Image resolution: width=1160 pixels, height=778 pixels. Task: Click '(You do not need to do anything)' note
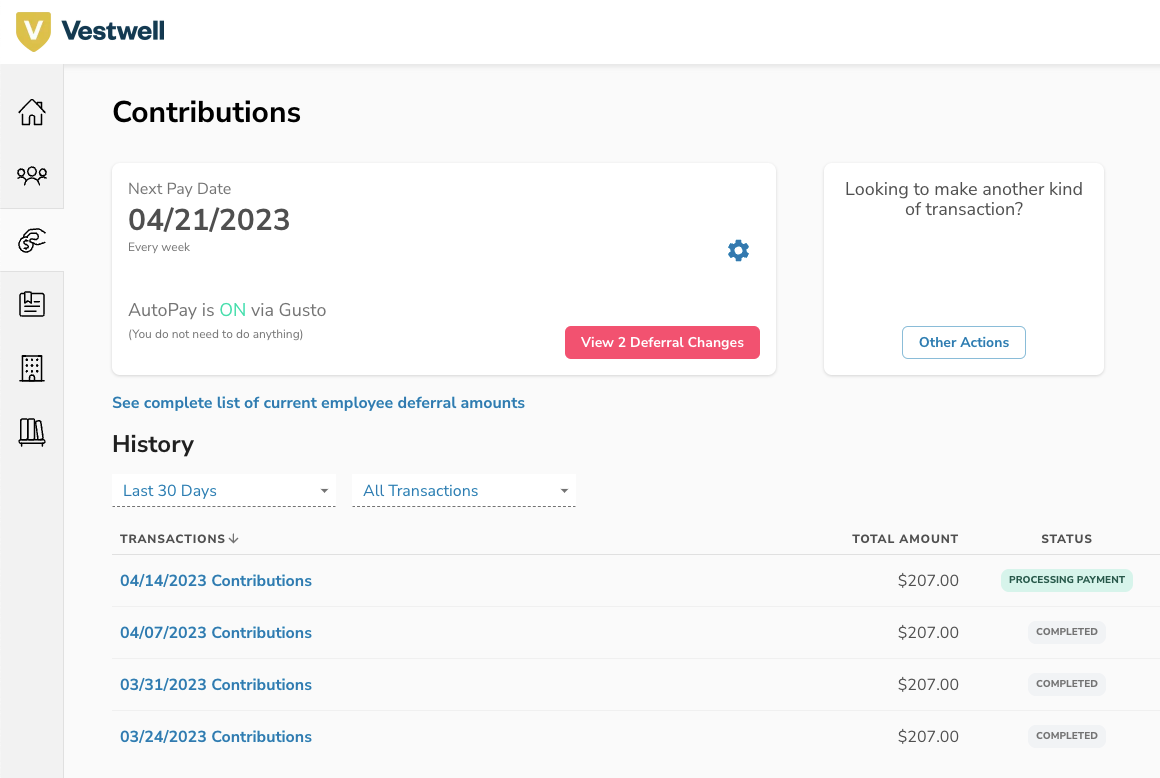tap(216, 334)
